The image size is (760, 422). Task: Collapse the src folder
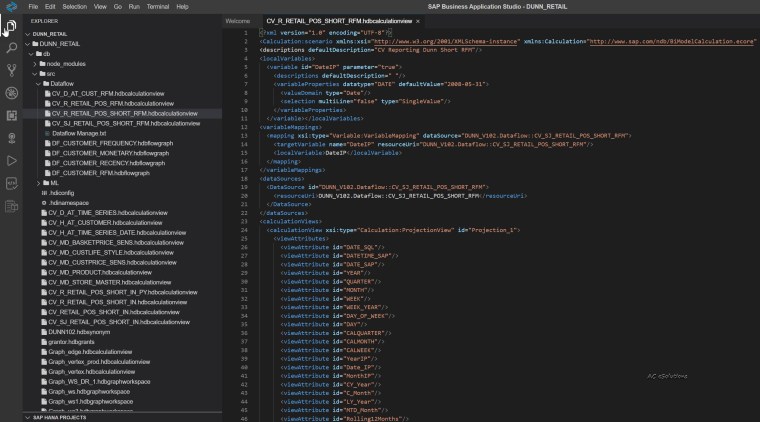(x=50, y=73)
